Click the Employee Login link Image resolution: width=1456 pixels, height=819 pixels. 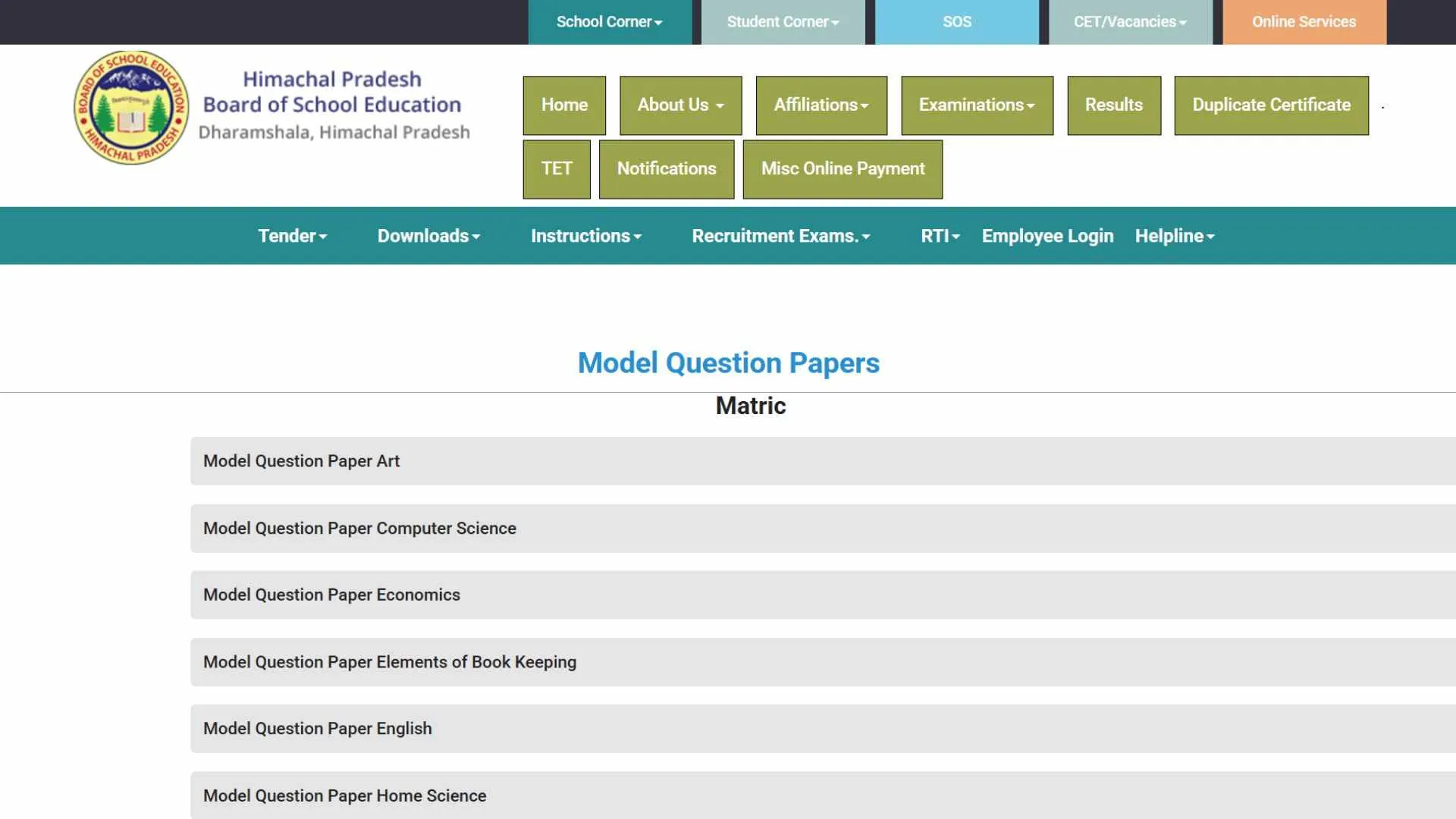(1048, 236)
